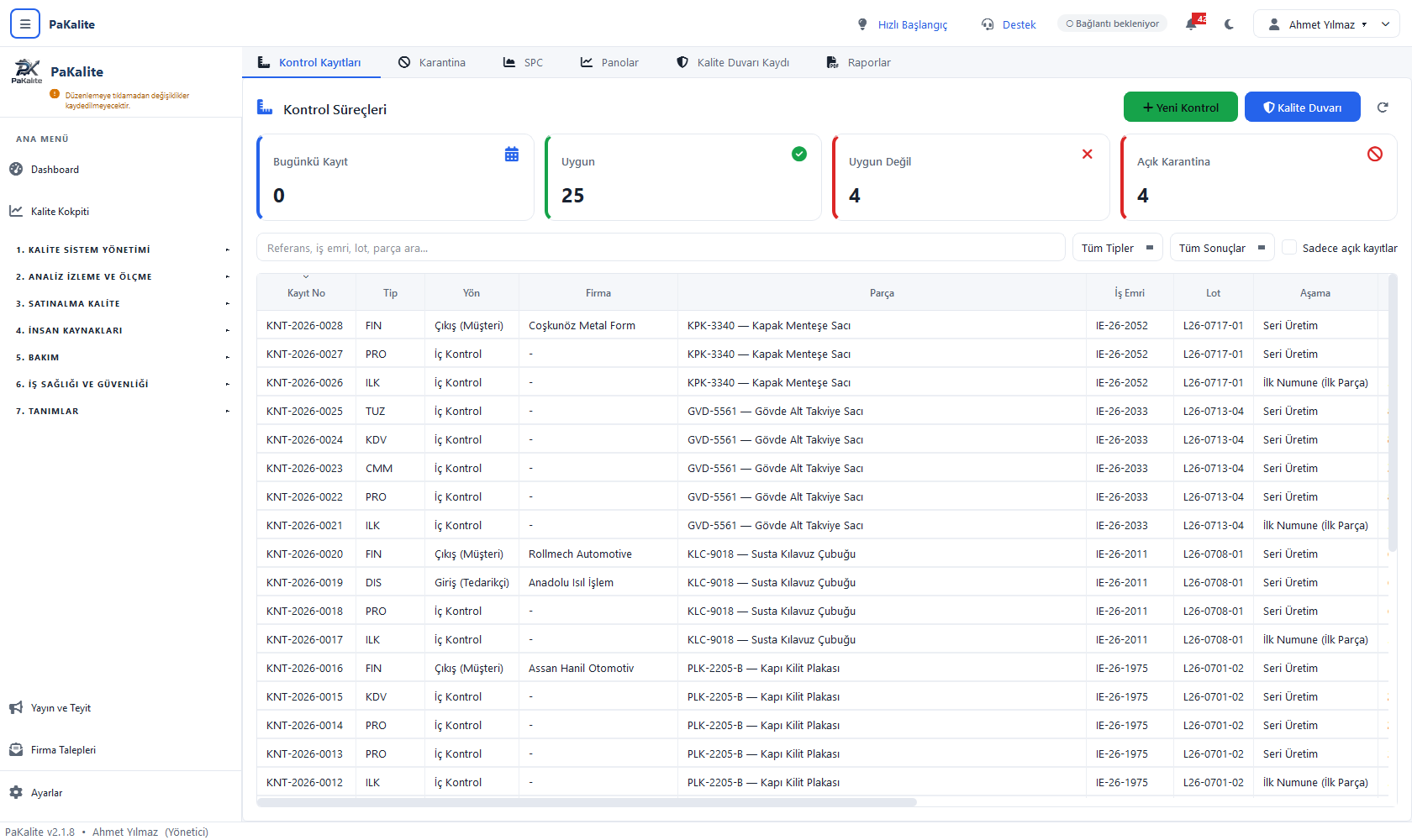Click the Ayarlar gear icon
The height and width of the screenshot is (840, 1412).
click(x=16, y=792)
